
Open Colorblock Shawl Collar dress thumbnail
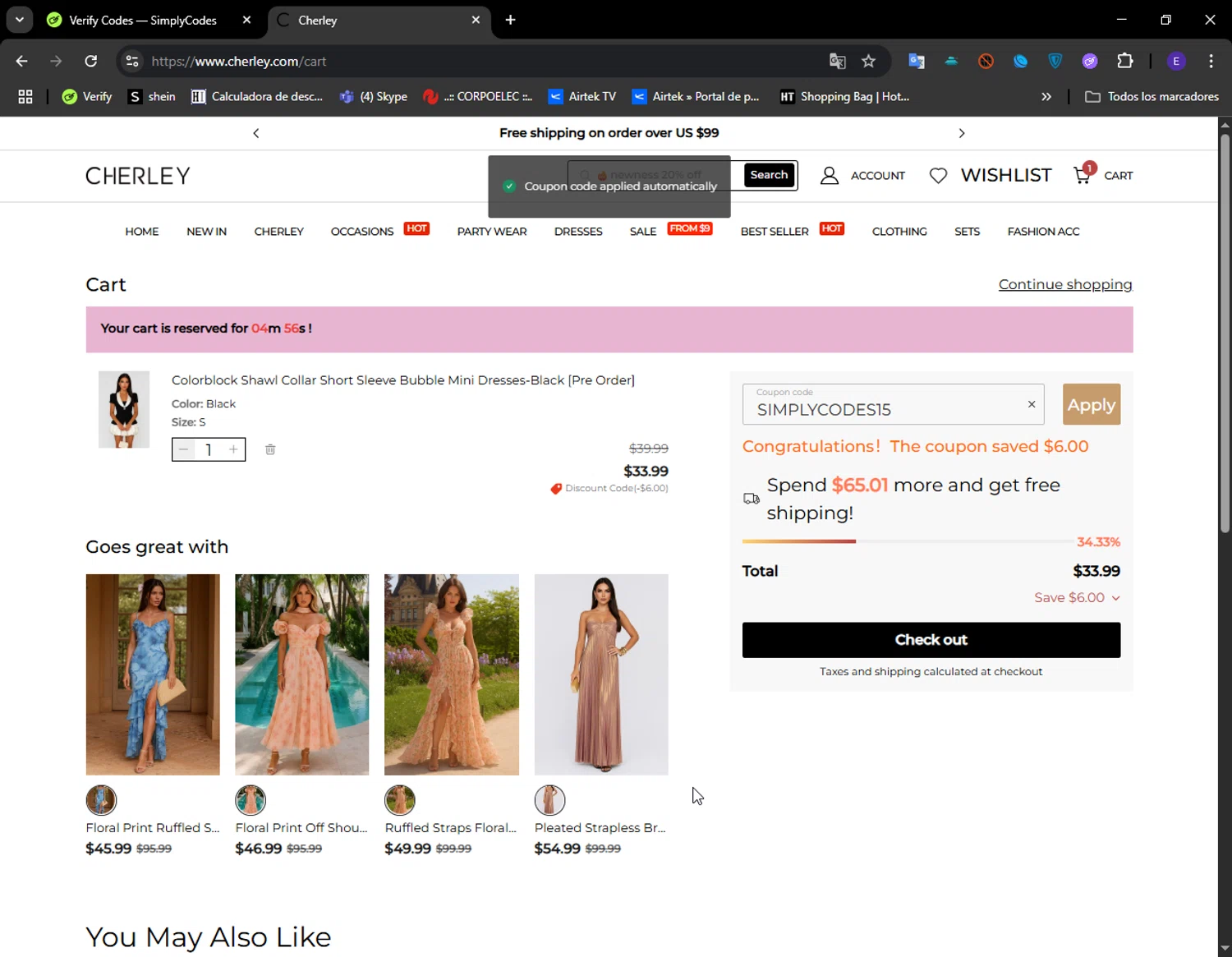[x=124, y=409]
